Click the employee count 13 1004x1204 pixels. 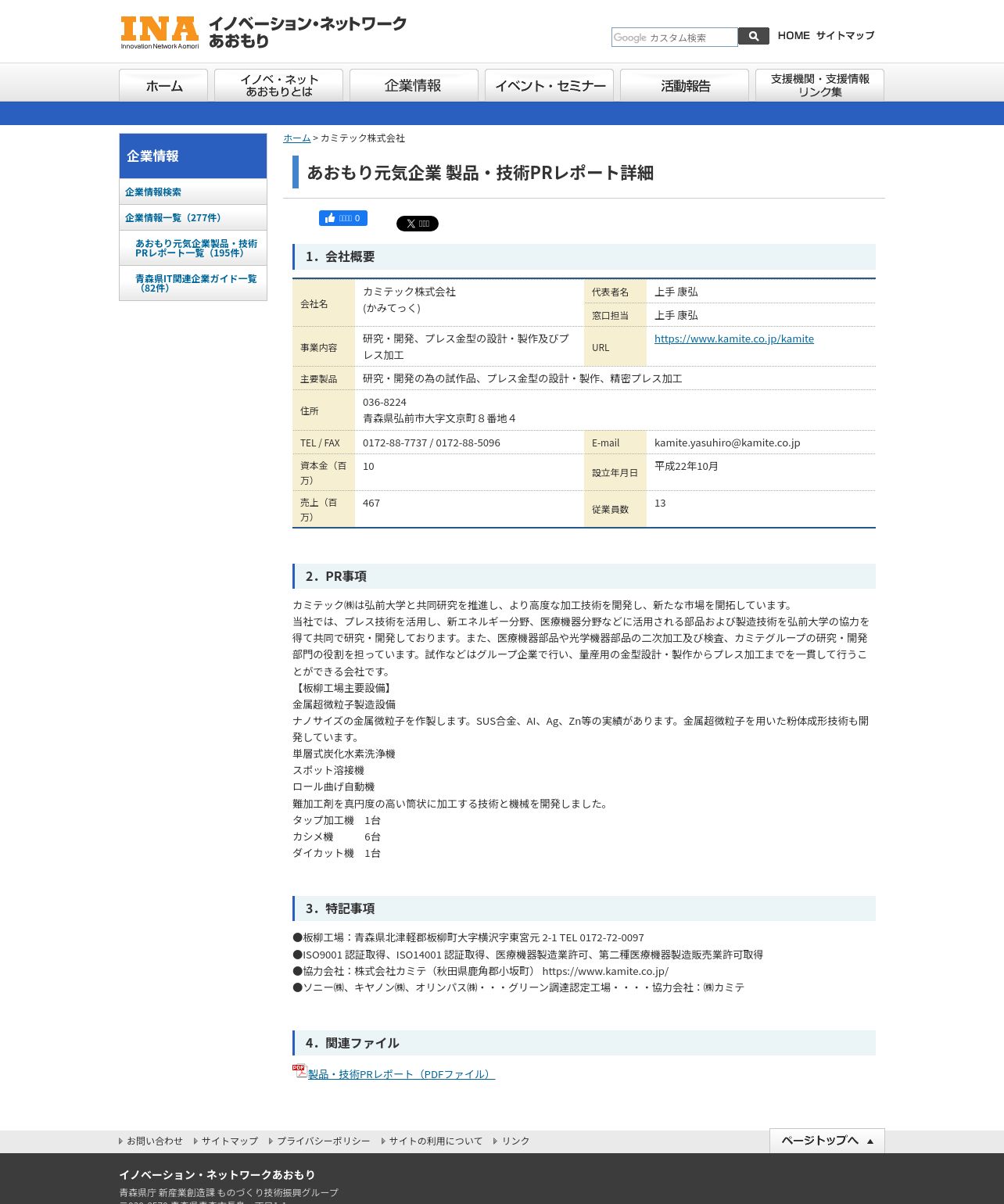(660, 503)
